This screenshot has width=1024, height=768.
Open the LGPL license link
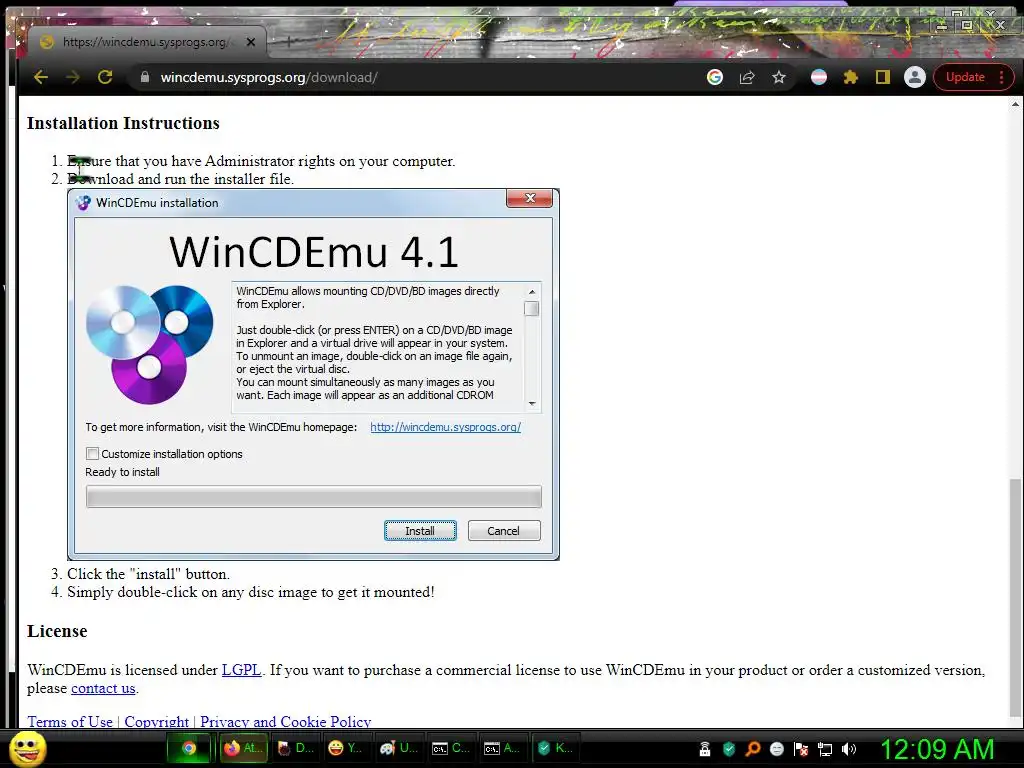tap(242, 670)
